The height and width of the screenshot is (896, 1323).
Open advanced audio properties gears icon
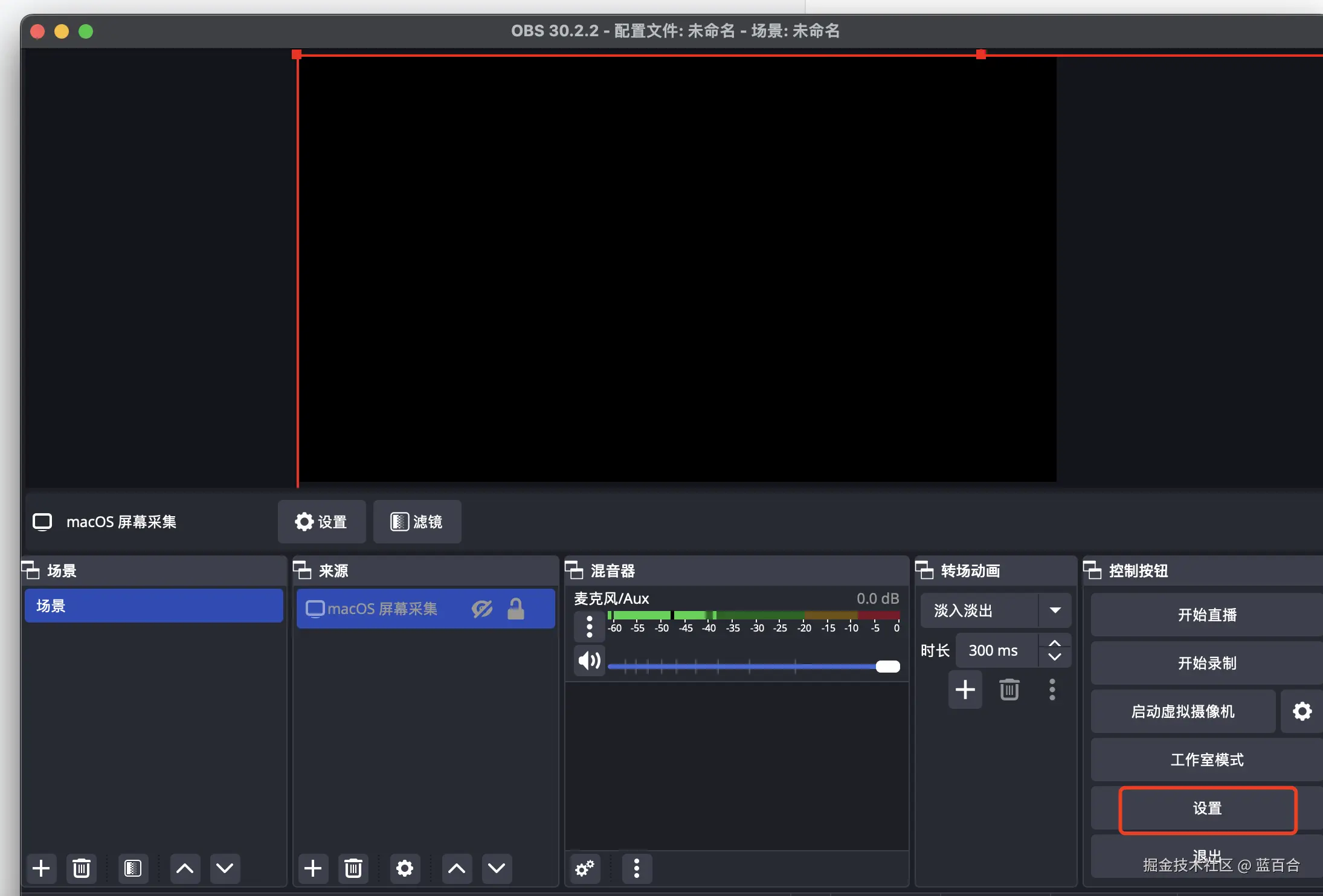(x=585, y=868)
